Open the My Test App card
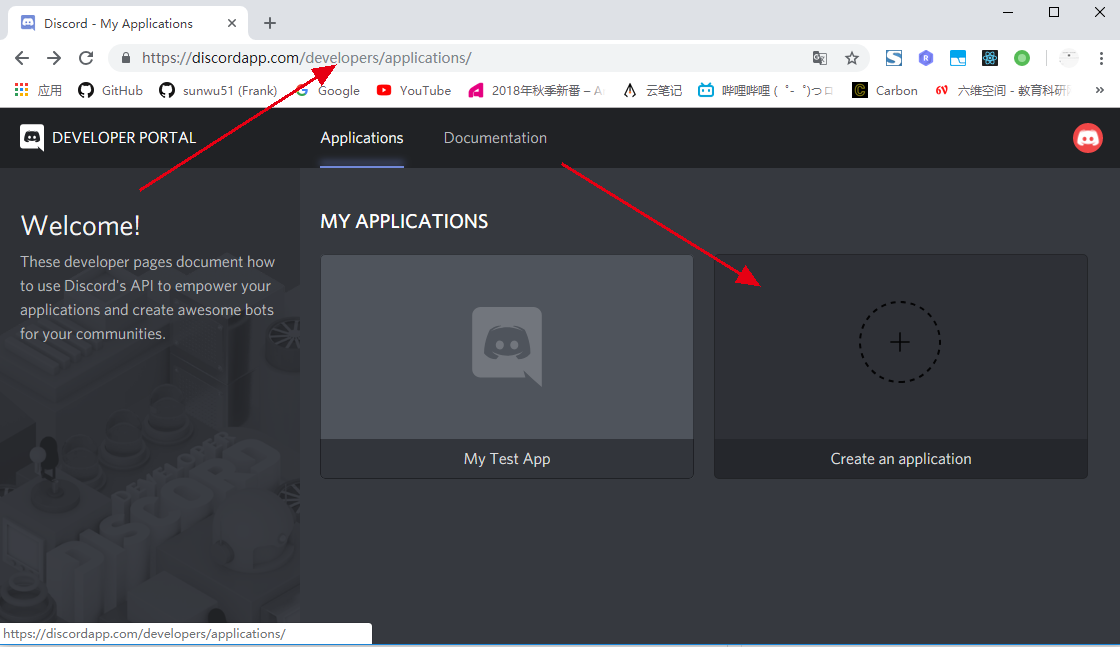1120x647 pixels. pyautogui.click(x=507, y=366)
